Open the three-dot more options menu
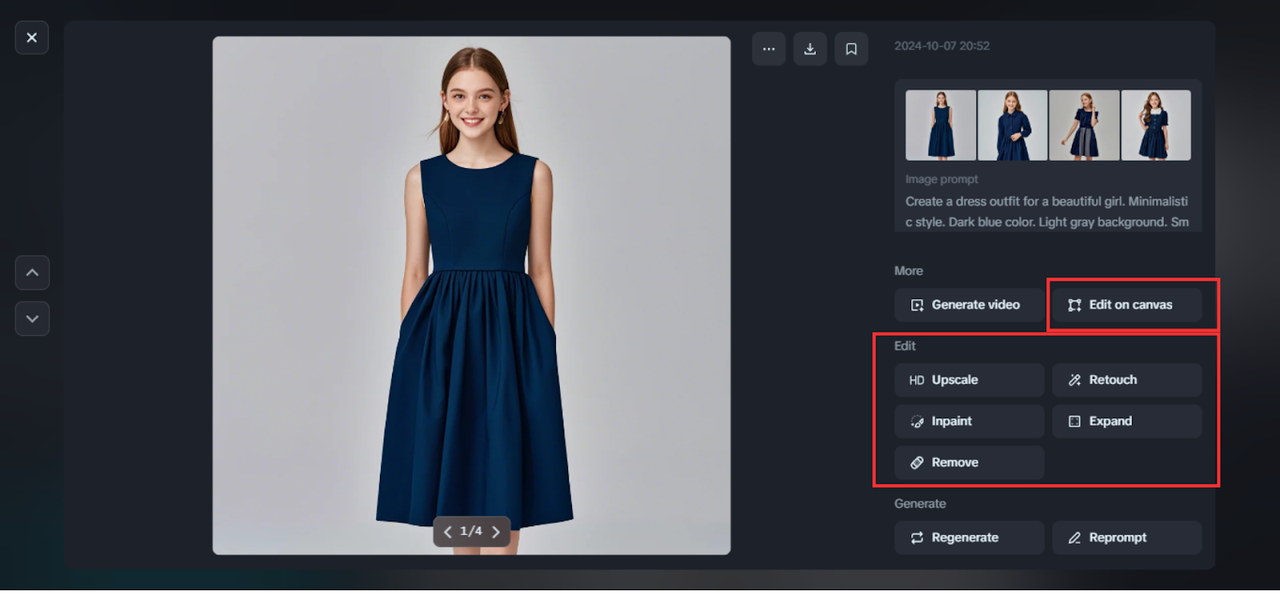The height and width of the screenshot is (595, 1280). pyautogui.click(x=769, y=49)
